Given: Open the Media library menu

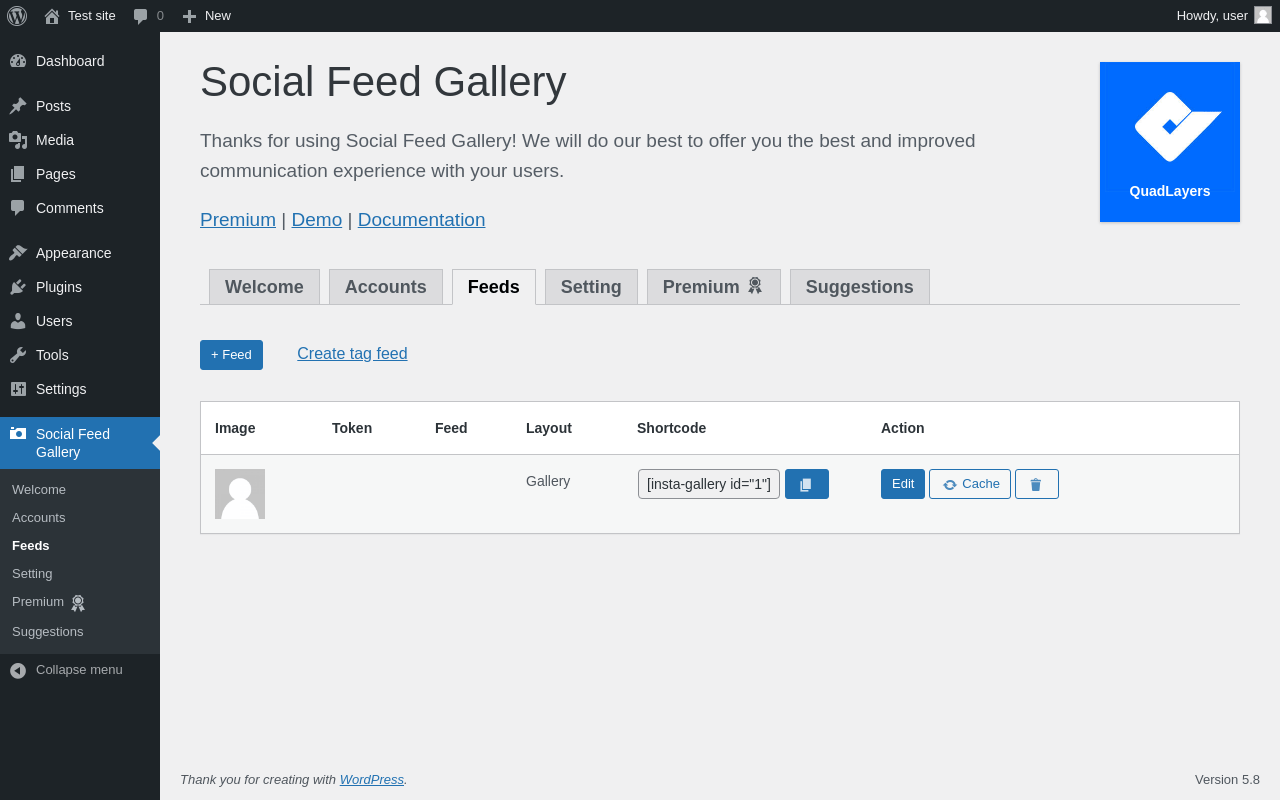Looking at the screenshot, I should point(55,140).
